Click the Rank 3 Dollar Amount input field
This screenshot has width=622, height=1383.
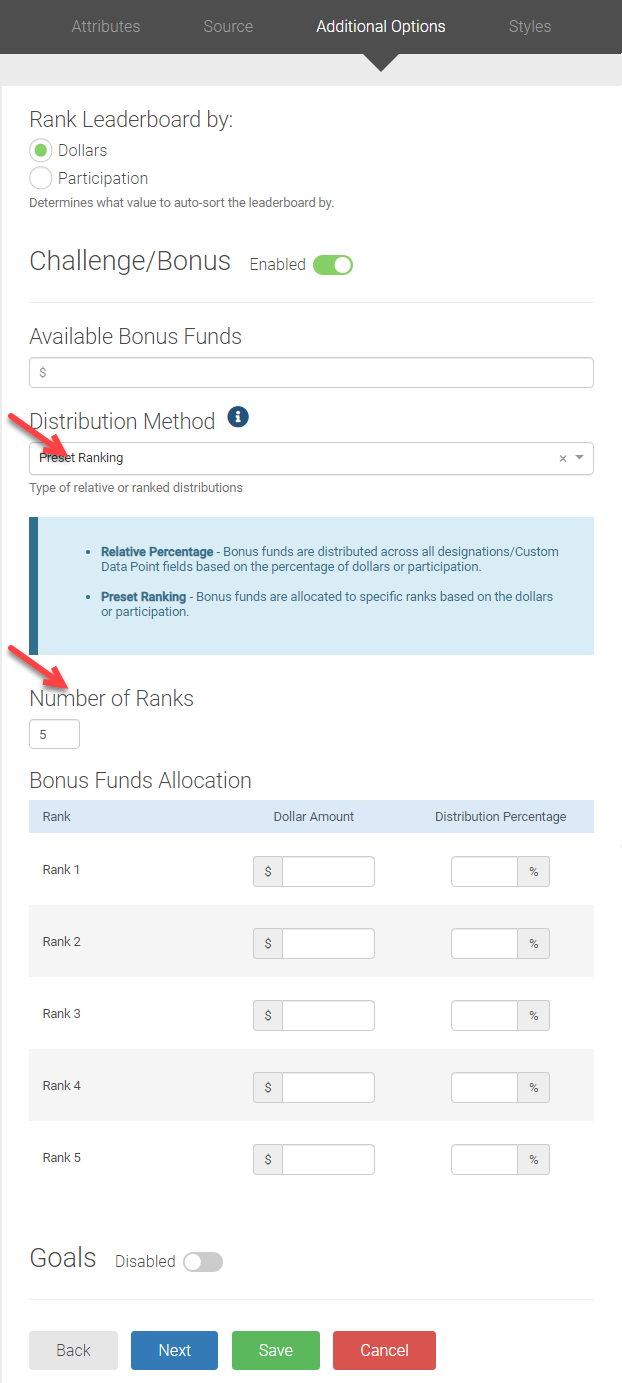coord(328,1015)
